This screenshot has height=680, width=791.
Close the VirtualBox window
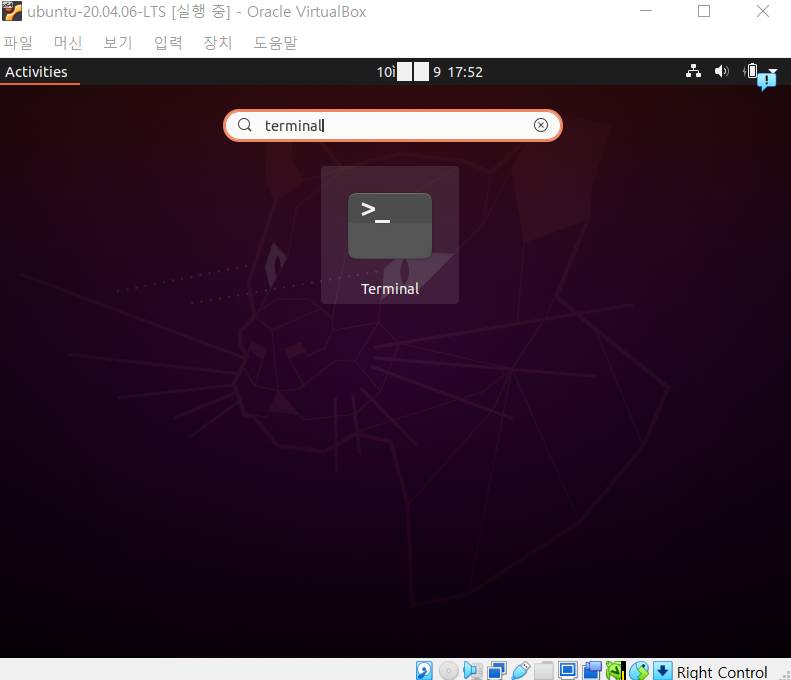[x=763, y=11]
